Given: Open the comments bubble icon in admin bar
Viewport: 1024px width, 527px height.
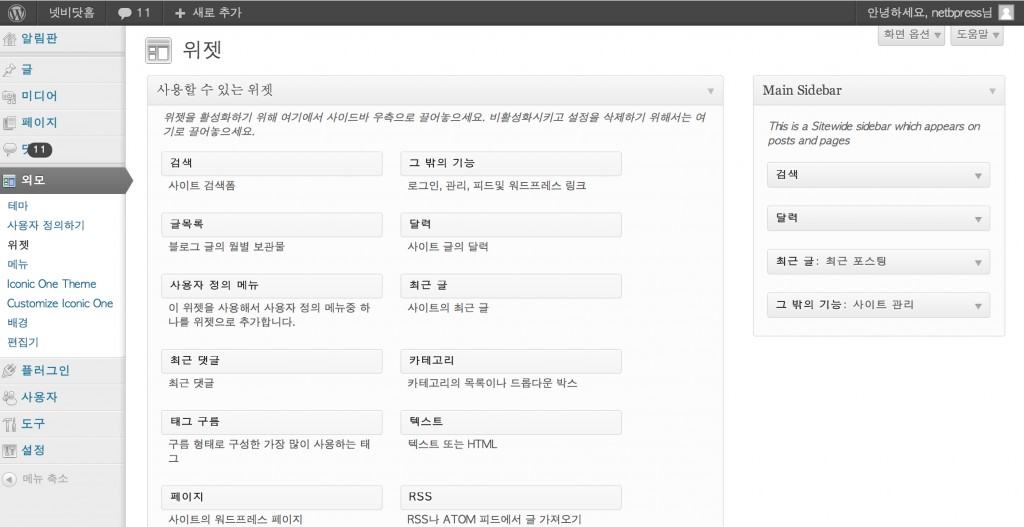Looking at the screenshot, I should pyautogui.click(x=124, y=14).
